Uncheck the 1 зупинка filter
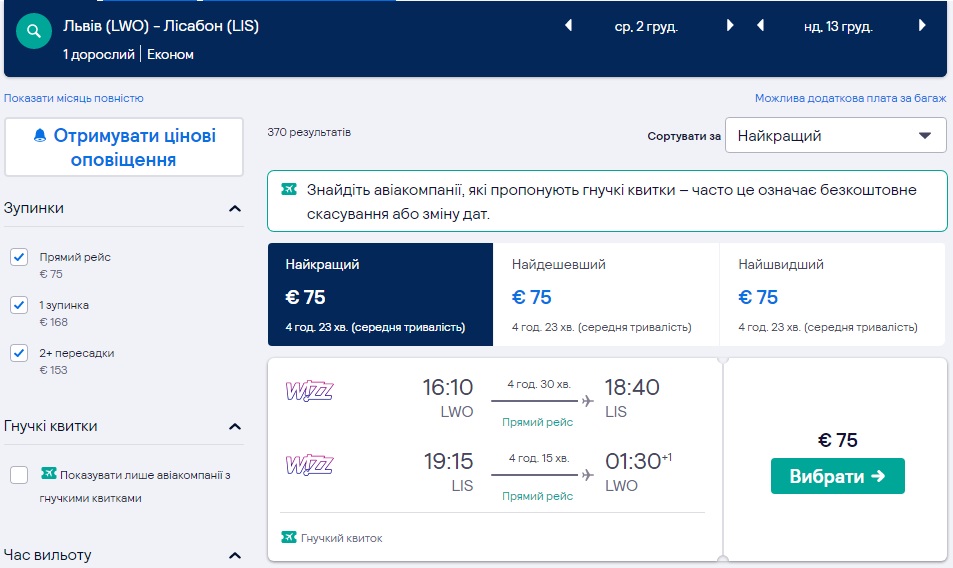Screen dimensions: 953x568 (19, 305)
